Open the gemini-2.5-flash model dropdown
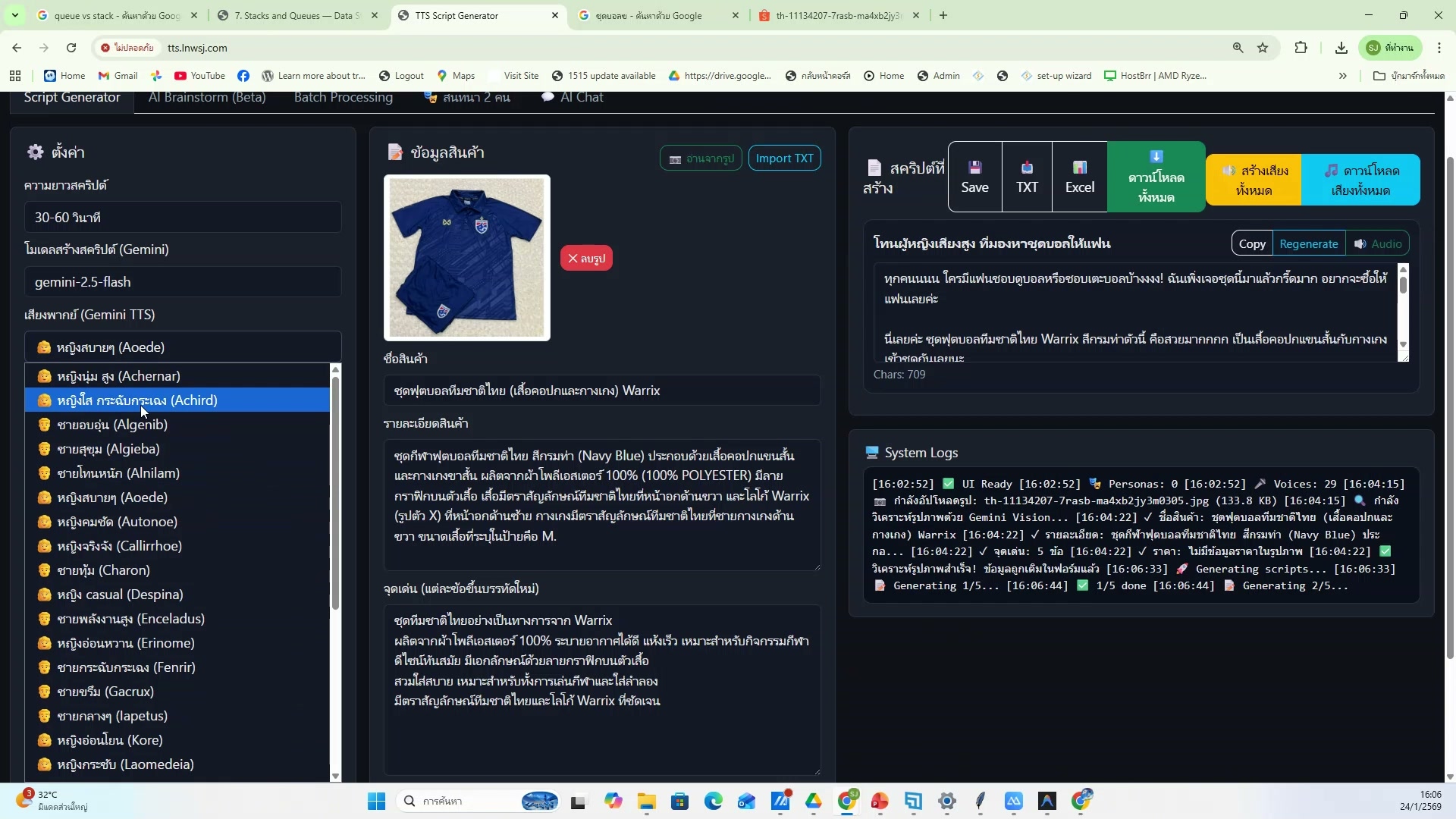The image size is (1456, 819). (x=183, y=282)
